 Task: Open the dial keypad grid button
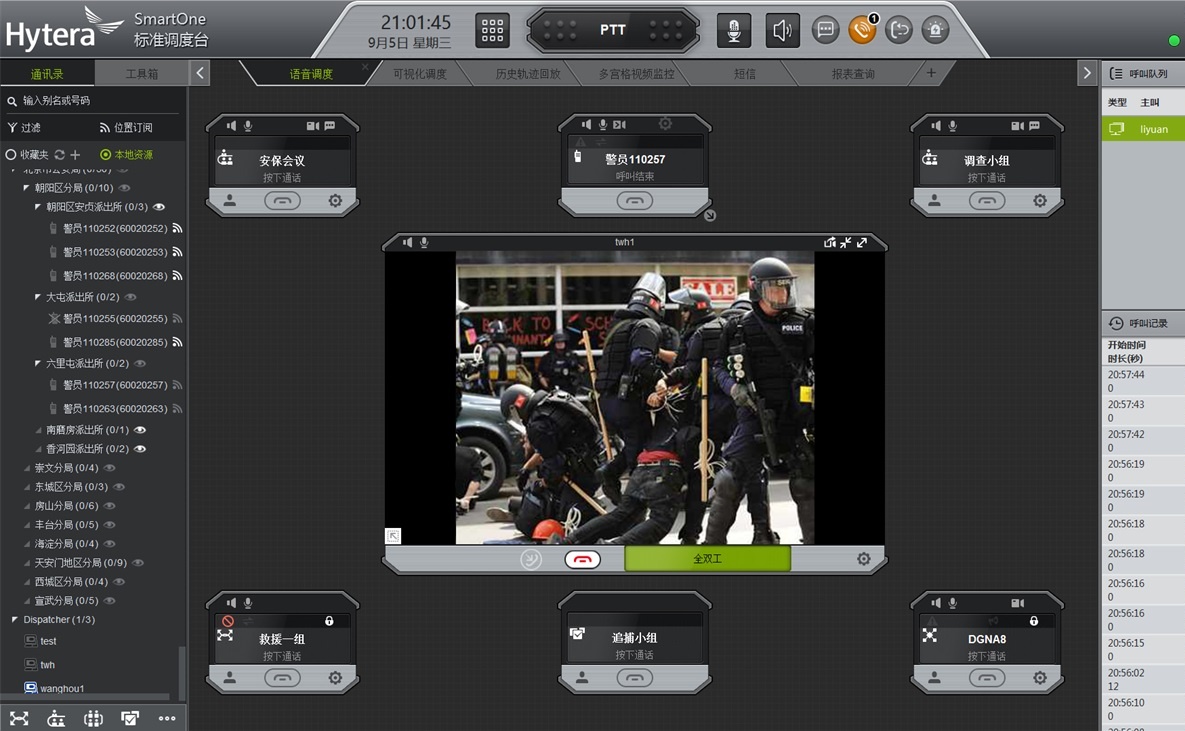[492, 31]
